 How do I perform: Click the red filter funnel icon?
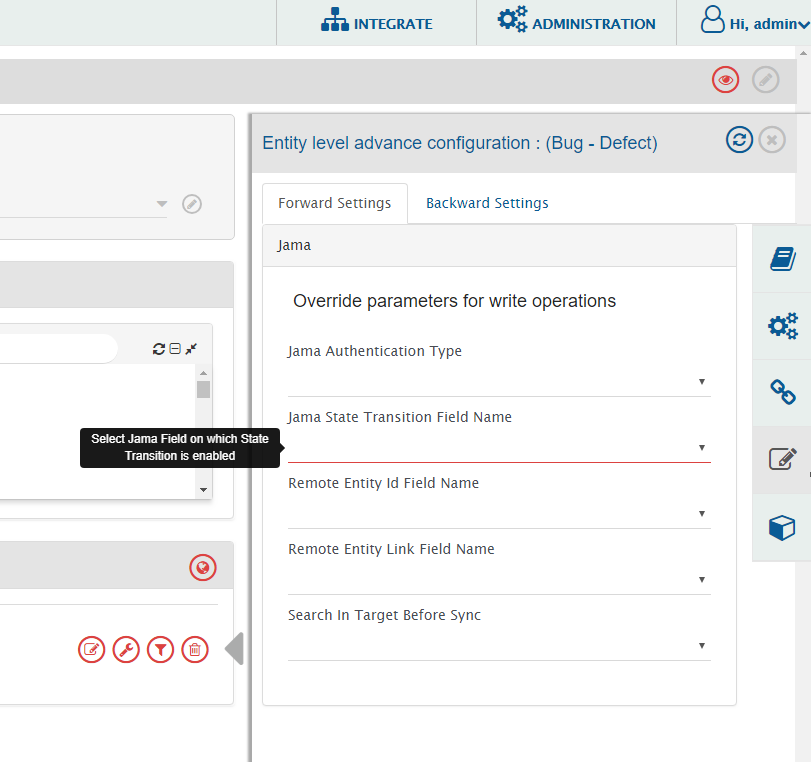click(160, 650)
